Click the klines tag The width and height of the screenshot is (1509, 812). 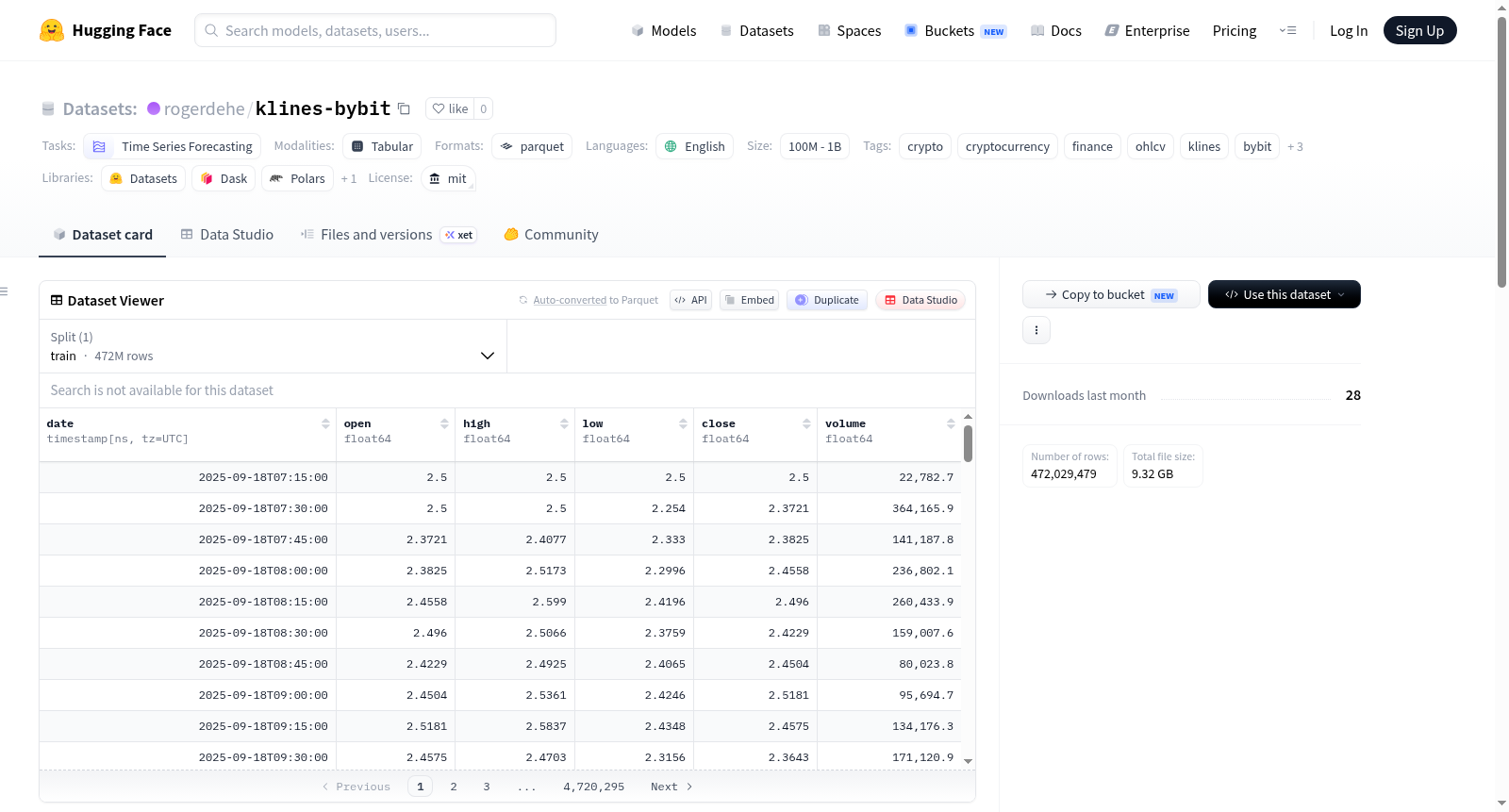click(x=1204, y=146)
